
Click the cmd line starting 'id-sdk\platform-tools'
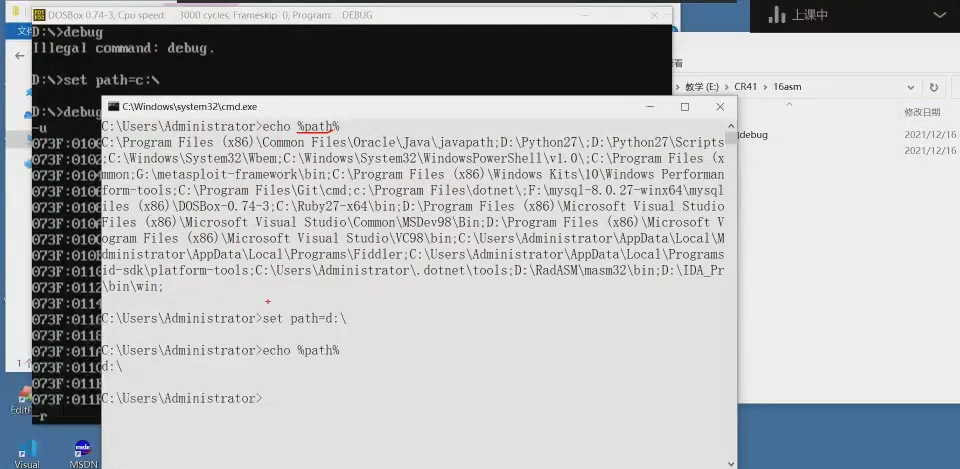413,270
